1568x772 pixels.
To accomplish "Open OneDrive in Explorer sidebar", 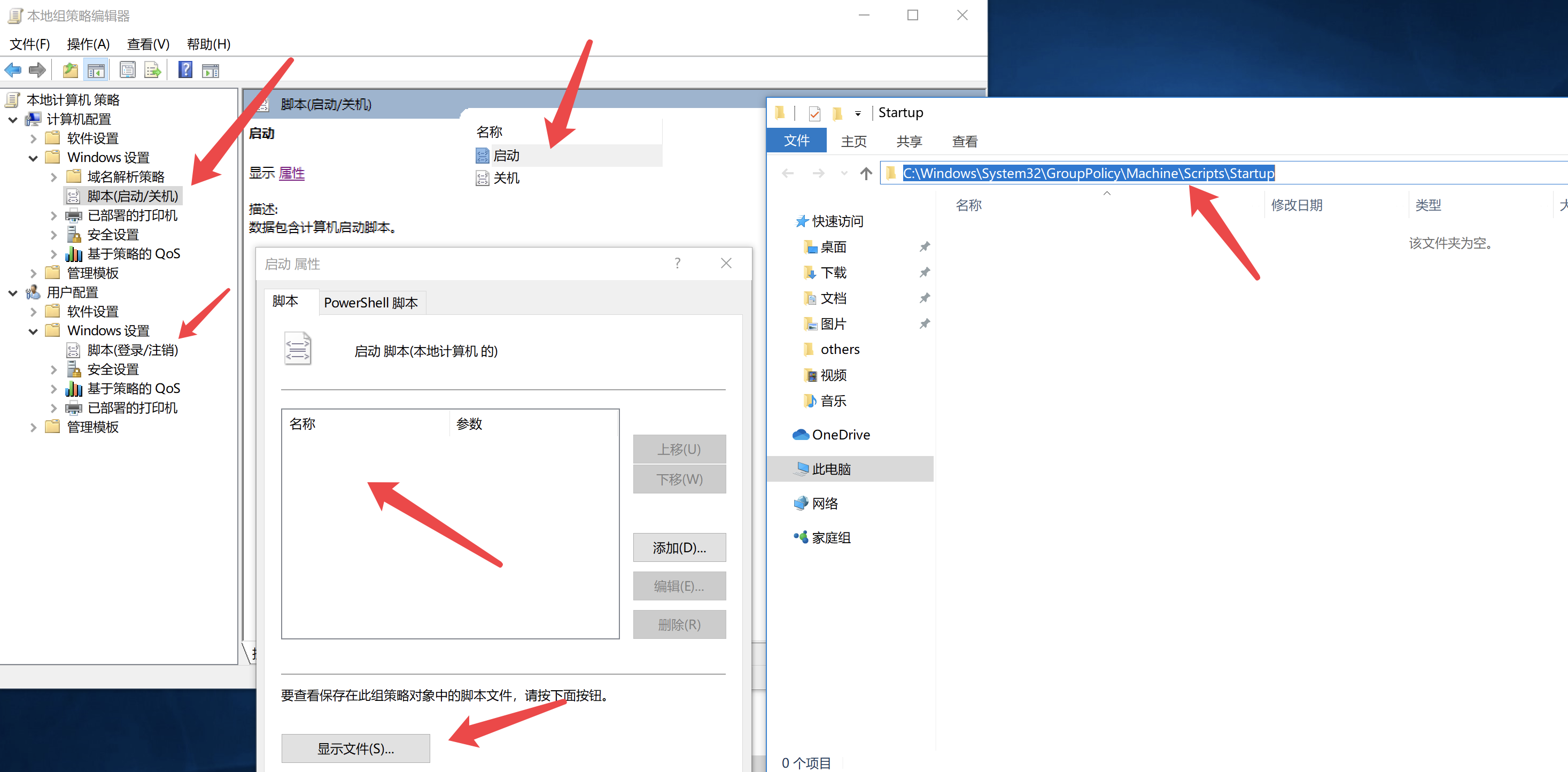I will 840,435.
